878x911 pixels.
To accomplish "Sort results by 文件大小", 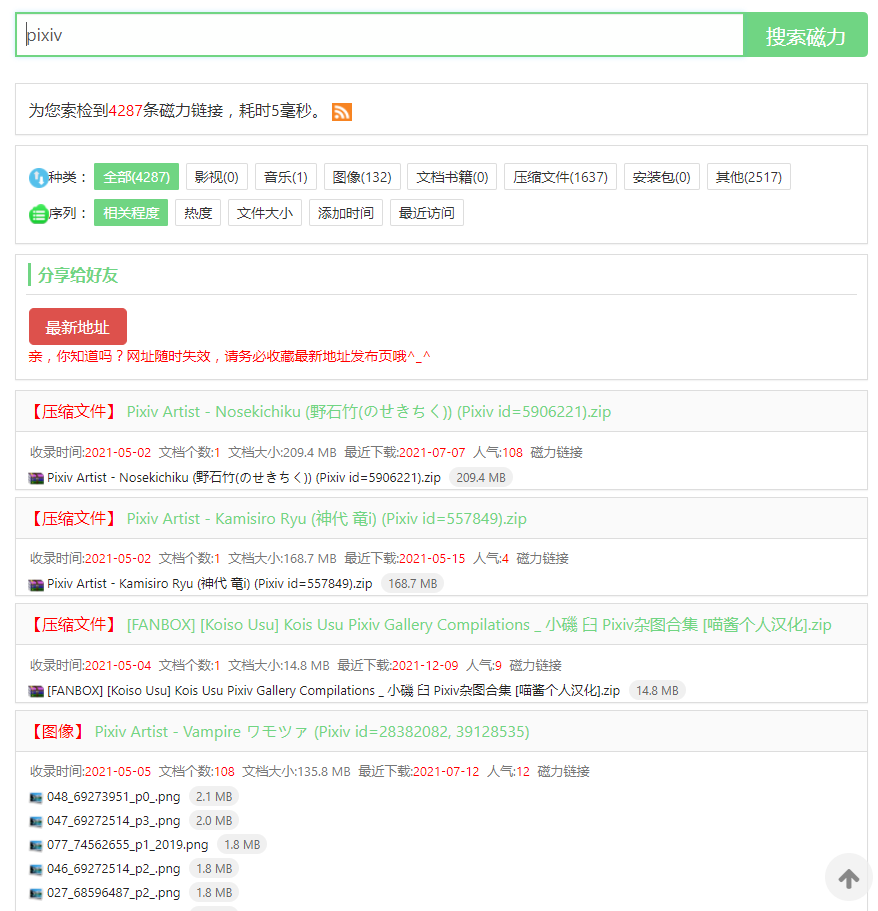I will [264, 213].
